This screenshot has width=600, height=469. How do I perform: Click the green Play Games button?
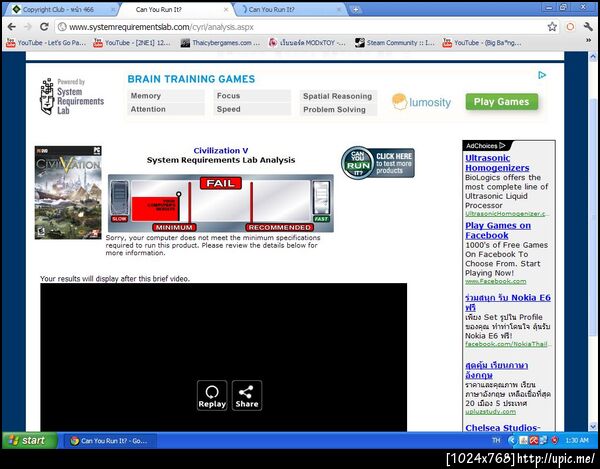(x=502, y=102)
